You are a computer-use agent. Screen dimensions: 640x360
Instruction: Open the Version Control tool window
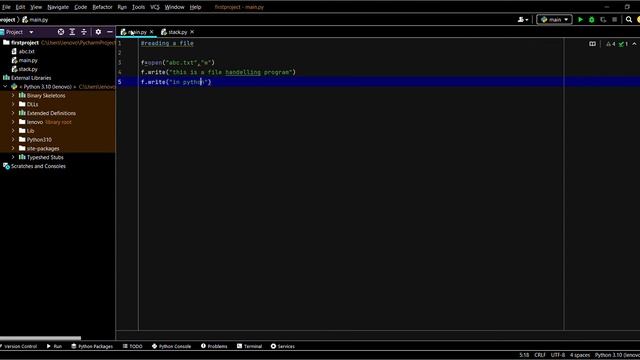pyautogui.click(x=18, y=346)
